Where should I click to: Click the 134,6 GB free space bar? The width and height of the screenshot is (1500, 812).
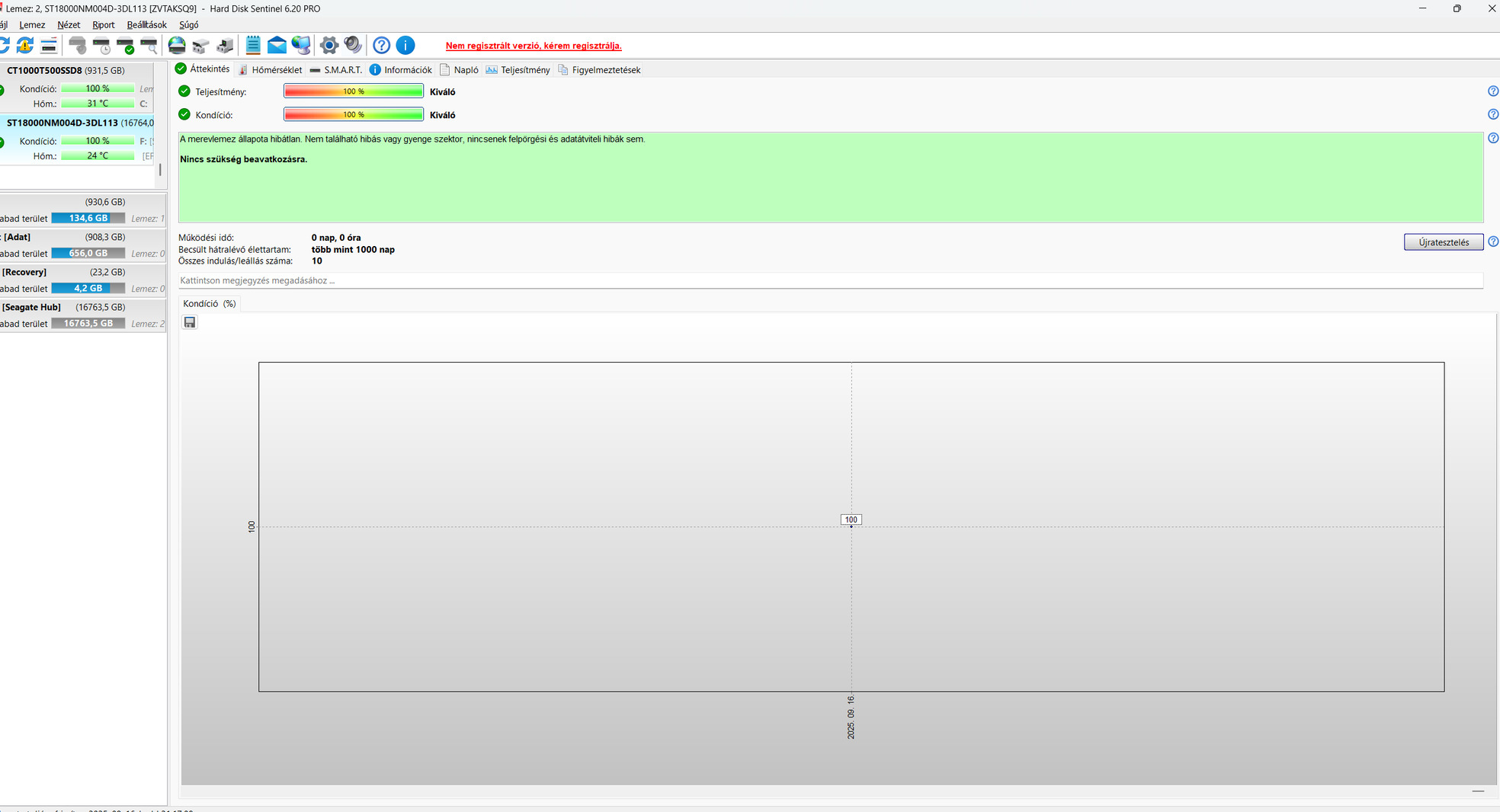(88, 218)
